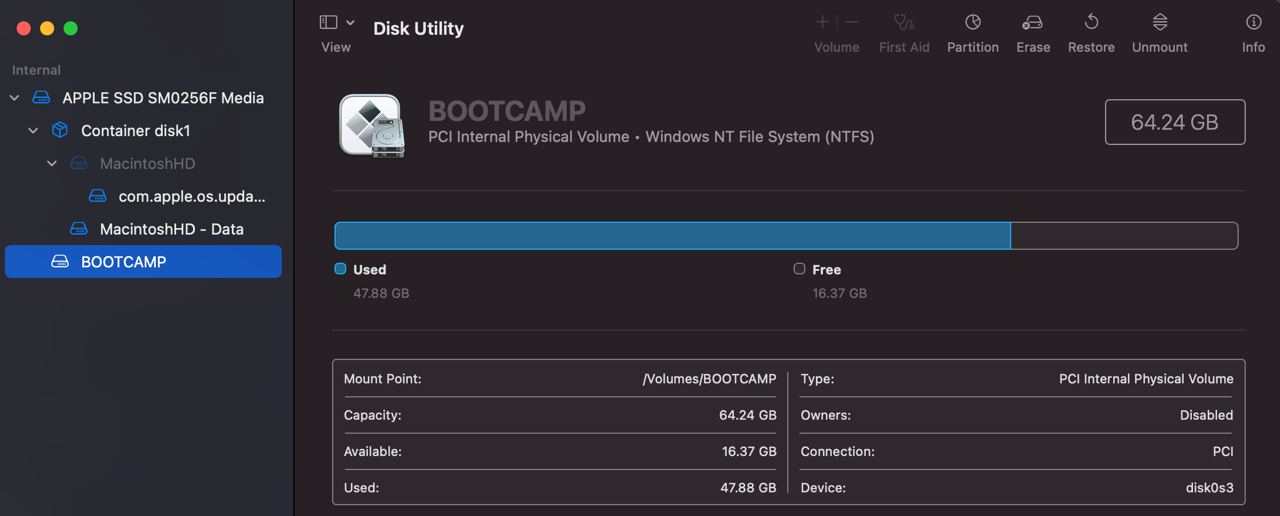1280x516 pixels.
Task: Click the Capacity 64.24 GB table value
Action: 747,415
